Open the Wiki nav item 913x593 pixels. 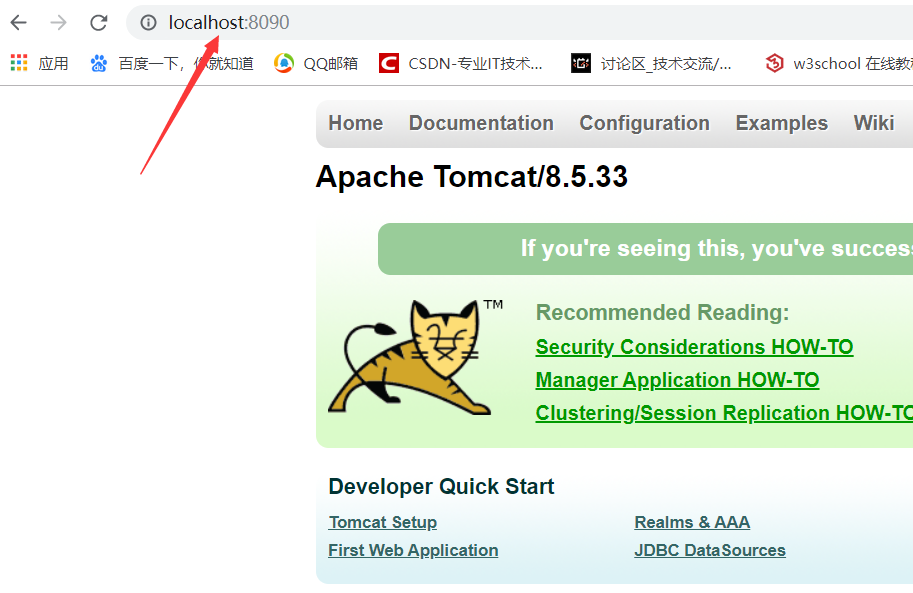tap(873, 123)
